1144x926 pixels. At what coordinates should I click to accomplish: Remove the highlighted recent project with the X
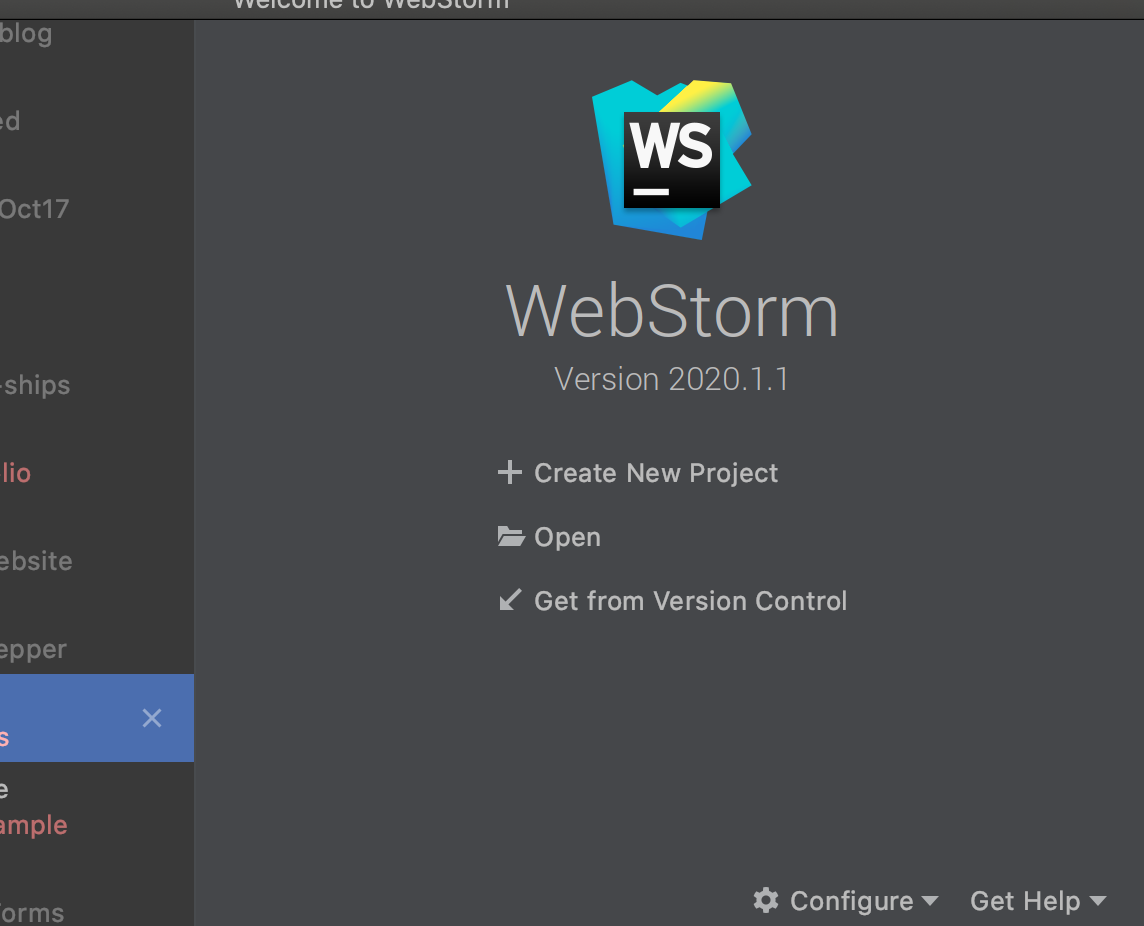(152, 718)
